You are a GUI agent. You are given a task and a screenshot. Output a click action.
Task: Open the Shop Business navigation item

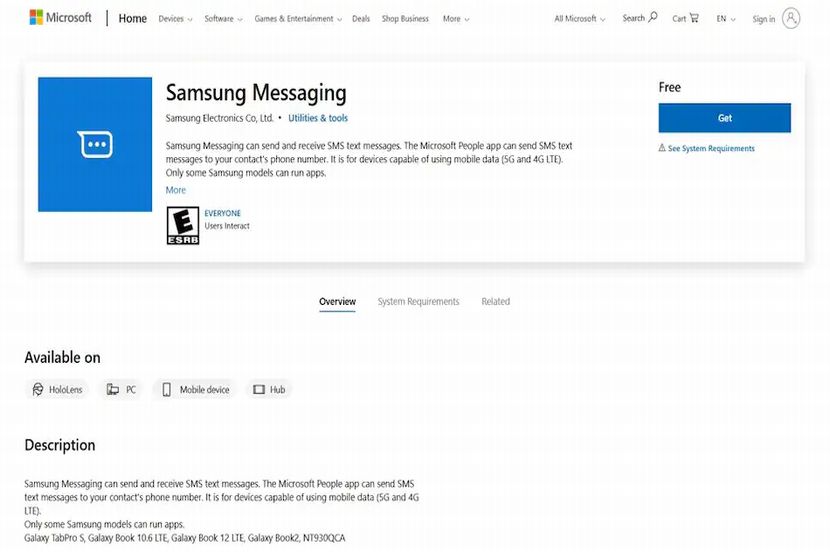405,19
